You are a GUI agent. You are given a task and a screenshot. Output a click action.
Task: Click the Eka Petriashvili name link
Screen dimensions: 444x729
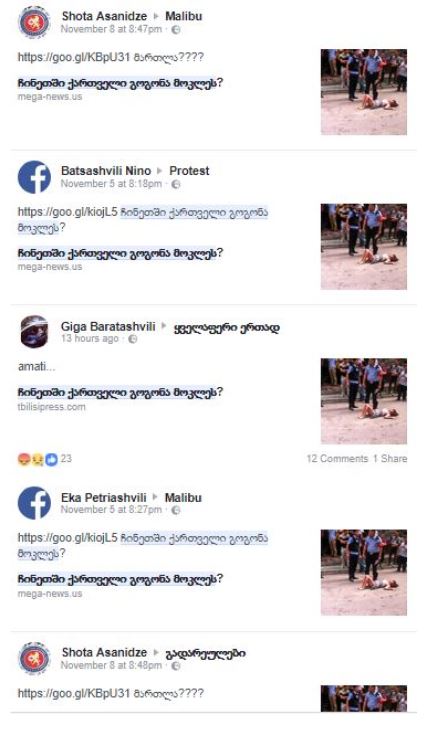pyautogui.click(x=103, y=498)
